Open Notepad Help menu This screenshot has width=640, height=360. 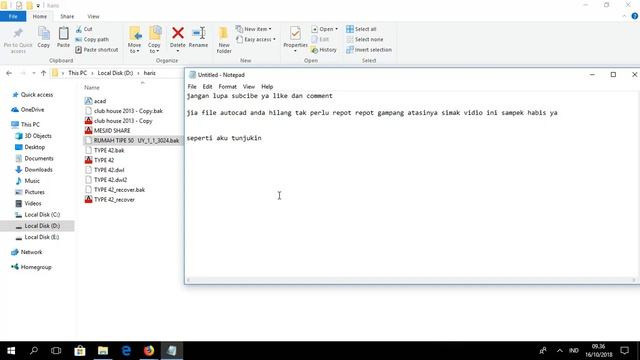[267, 87]
